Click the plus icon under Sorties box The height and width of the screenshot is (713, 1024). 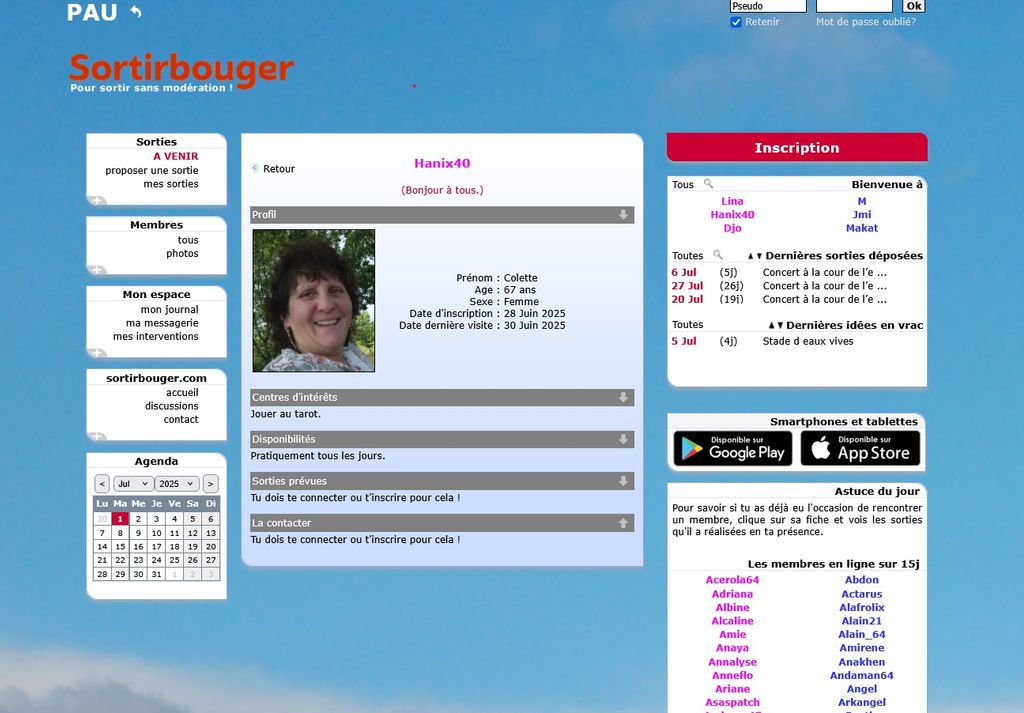click(x=97, y=200)
